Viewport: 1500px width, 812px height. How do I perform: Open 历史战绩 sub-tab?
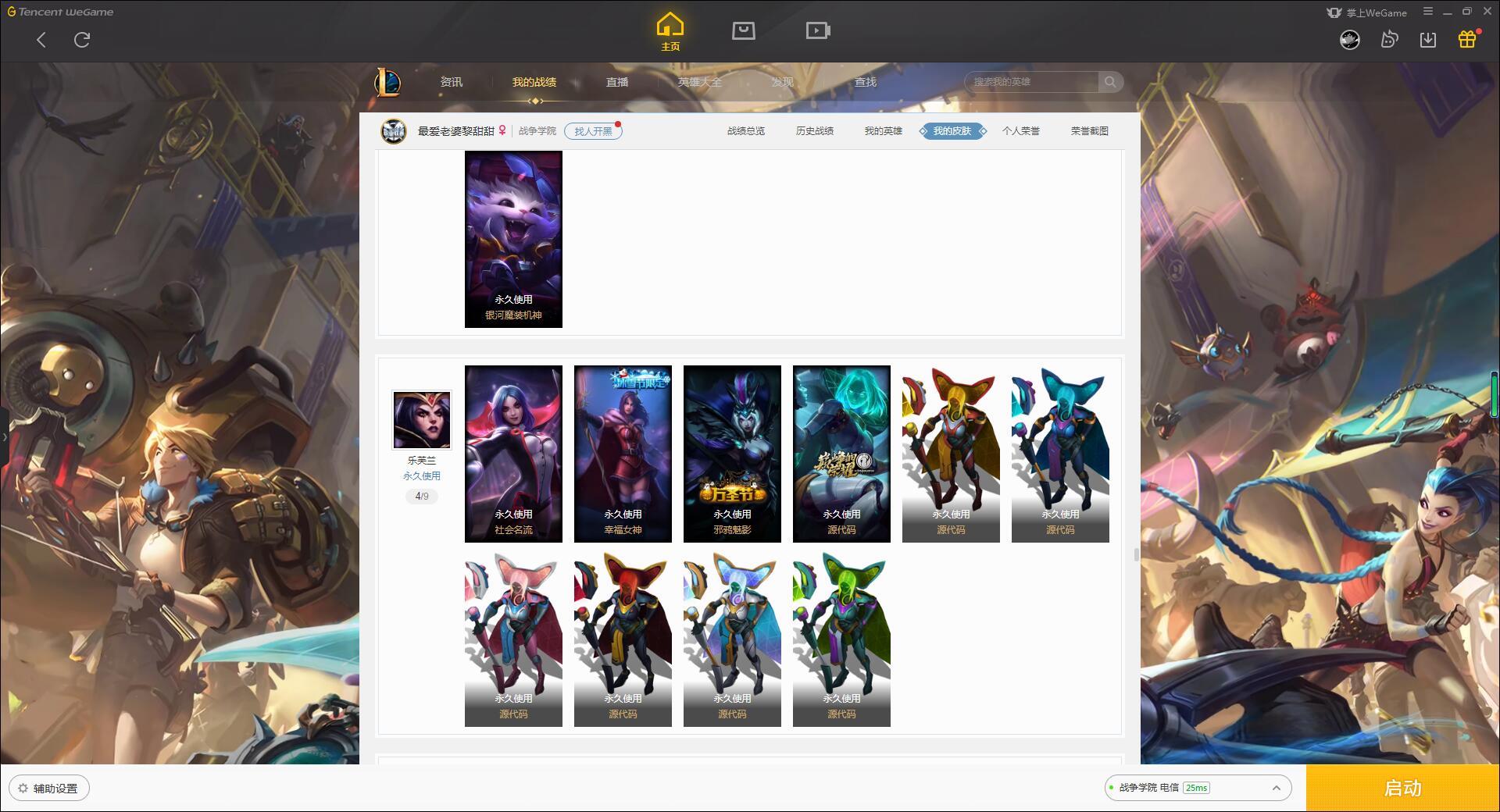tap(815, 131)
